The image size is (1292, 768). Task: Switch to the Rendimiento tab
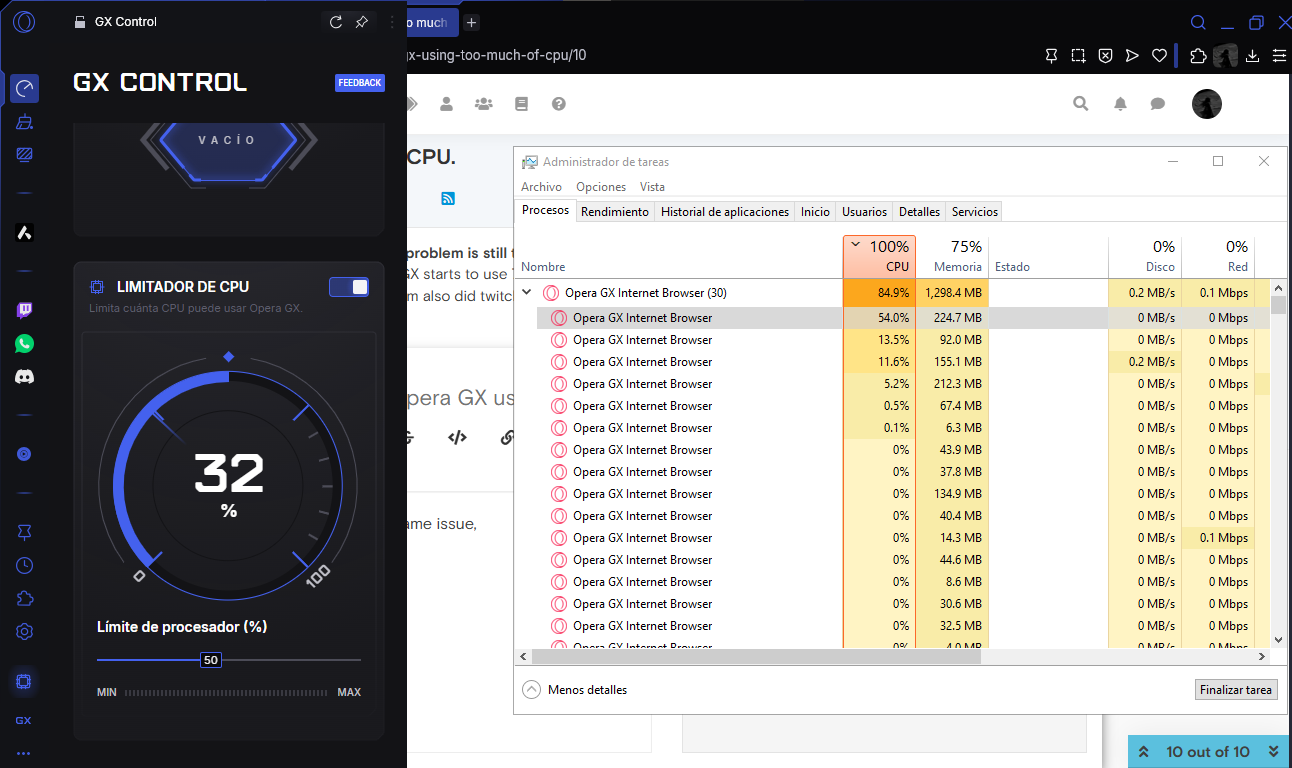point(614,212)
